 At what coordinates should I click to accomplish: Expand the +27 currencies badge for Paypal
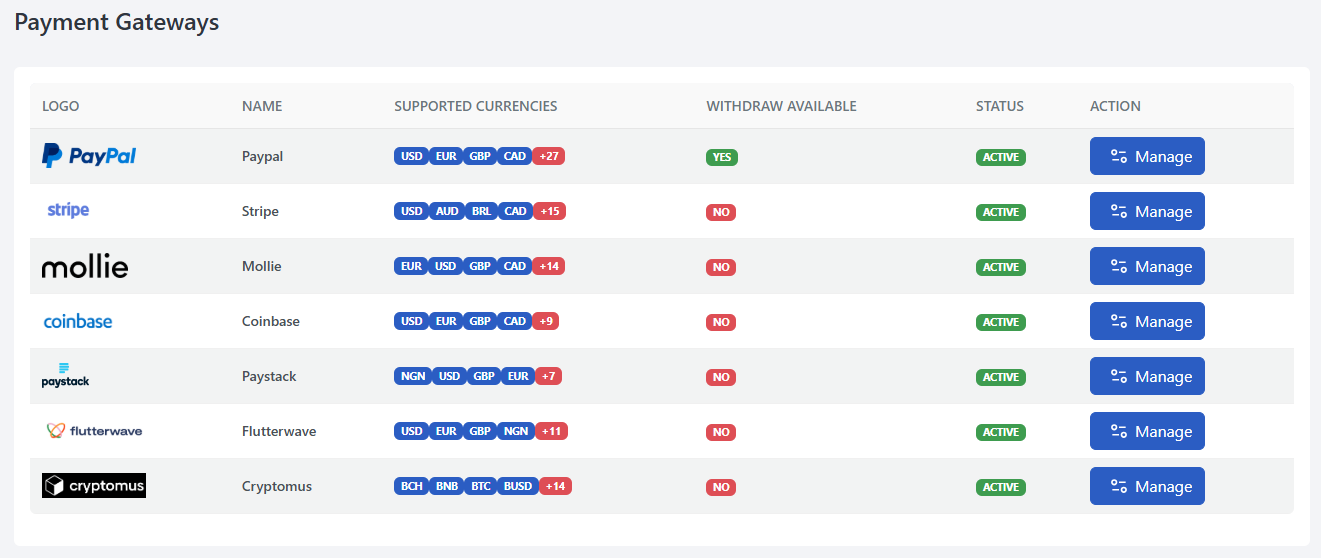coord(548,156)
